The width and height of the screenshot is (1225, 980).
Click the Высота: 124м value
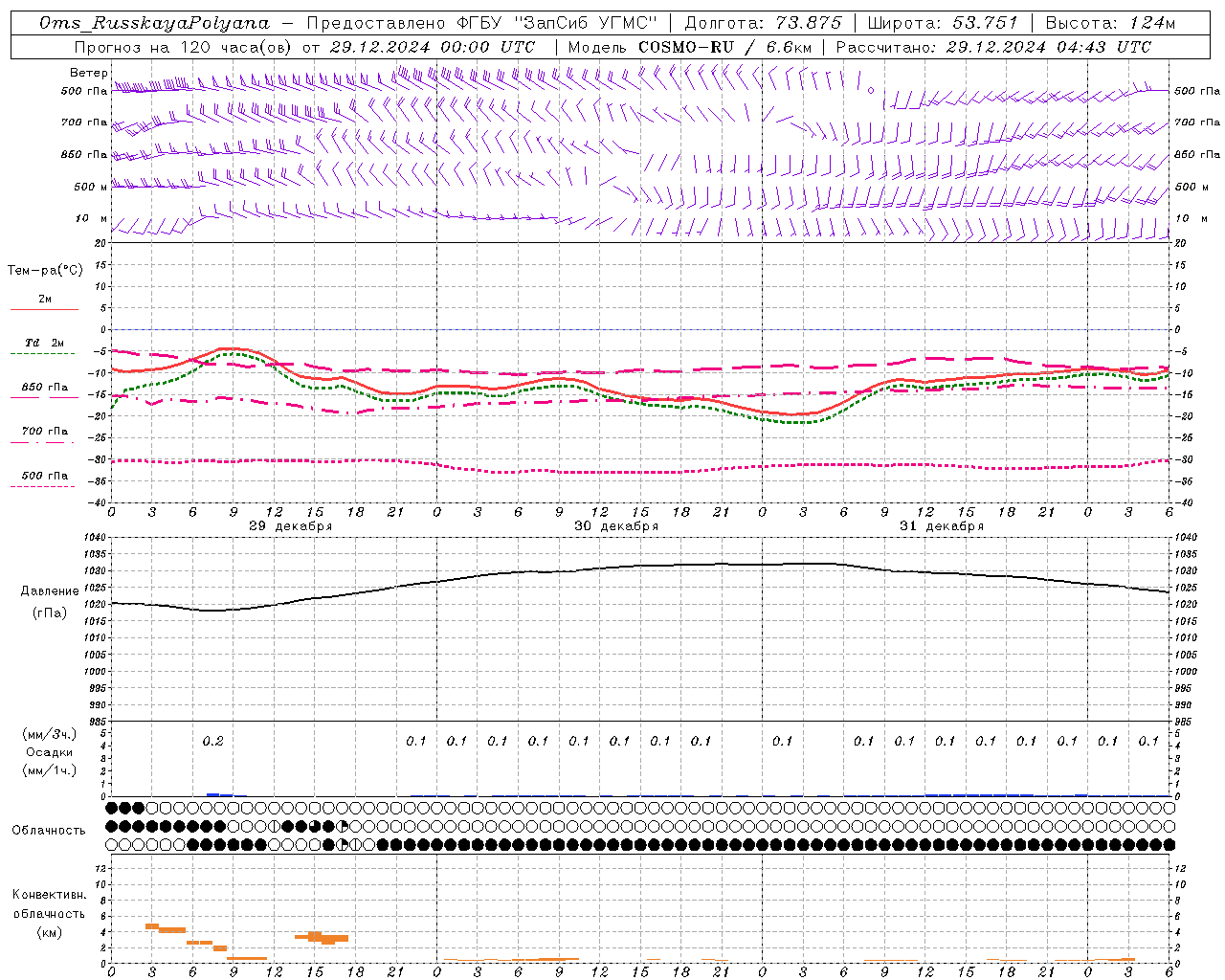tap(1110, 23)
